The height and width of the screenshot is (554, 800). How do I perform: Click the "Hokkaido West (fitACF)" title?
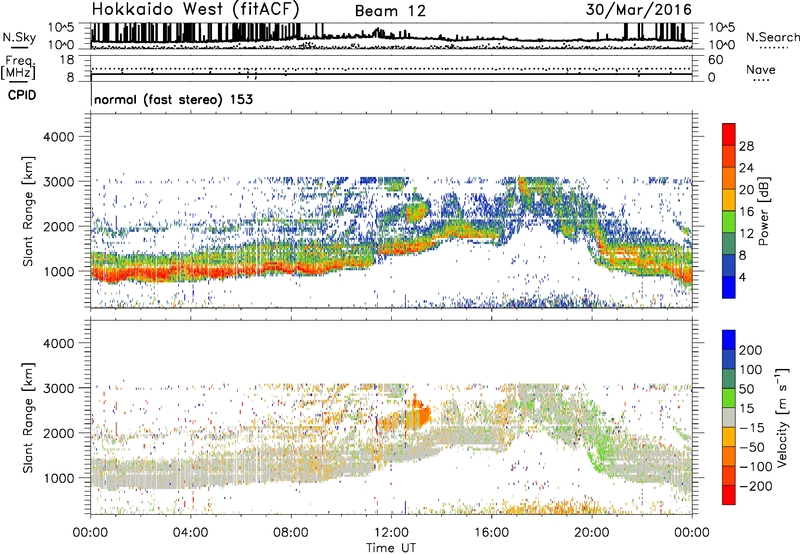tap(195, 10)
